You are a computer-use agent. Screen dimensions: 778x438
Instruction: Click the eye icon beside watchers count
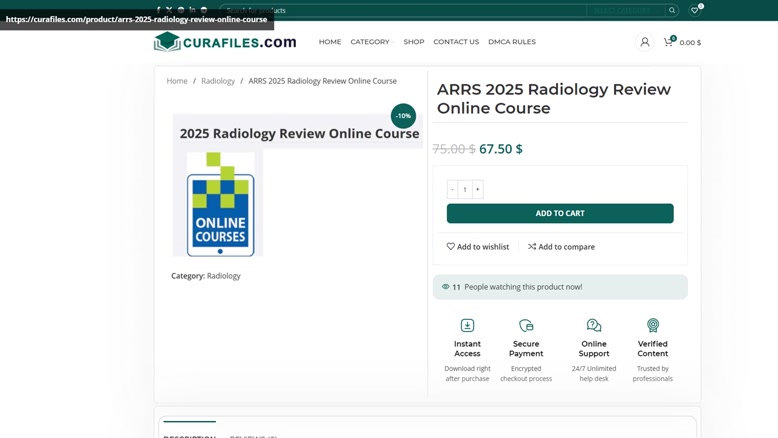coord(446,287)
